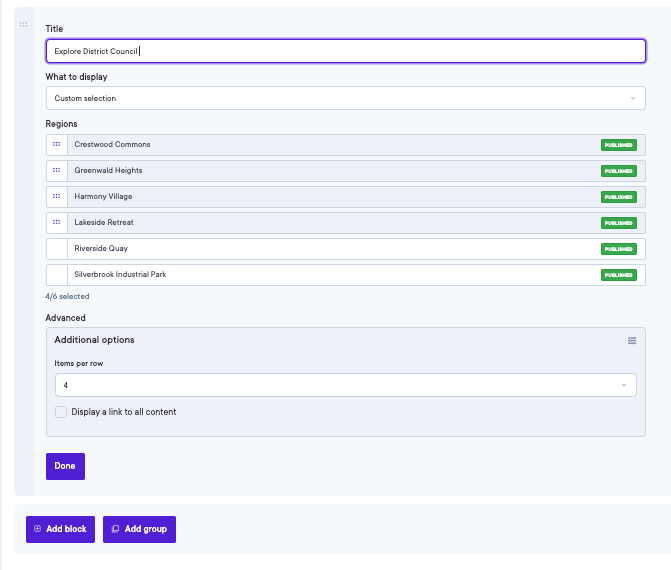Click the Additional options settings icon

pyautogui.click(x=631, y=341)
